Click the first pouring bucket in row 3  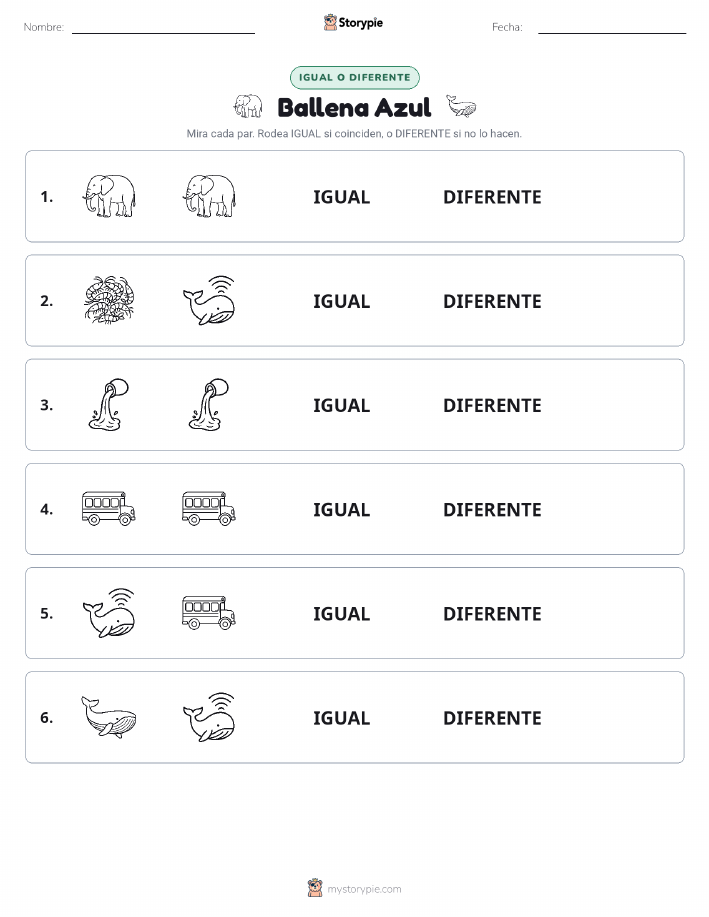pyautogui.click(x=109, y=405)
